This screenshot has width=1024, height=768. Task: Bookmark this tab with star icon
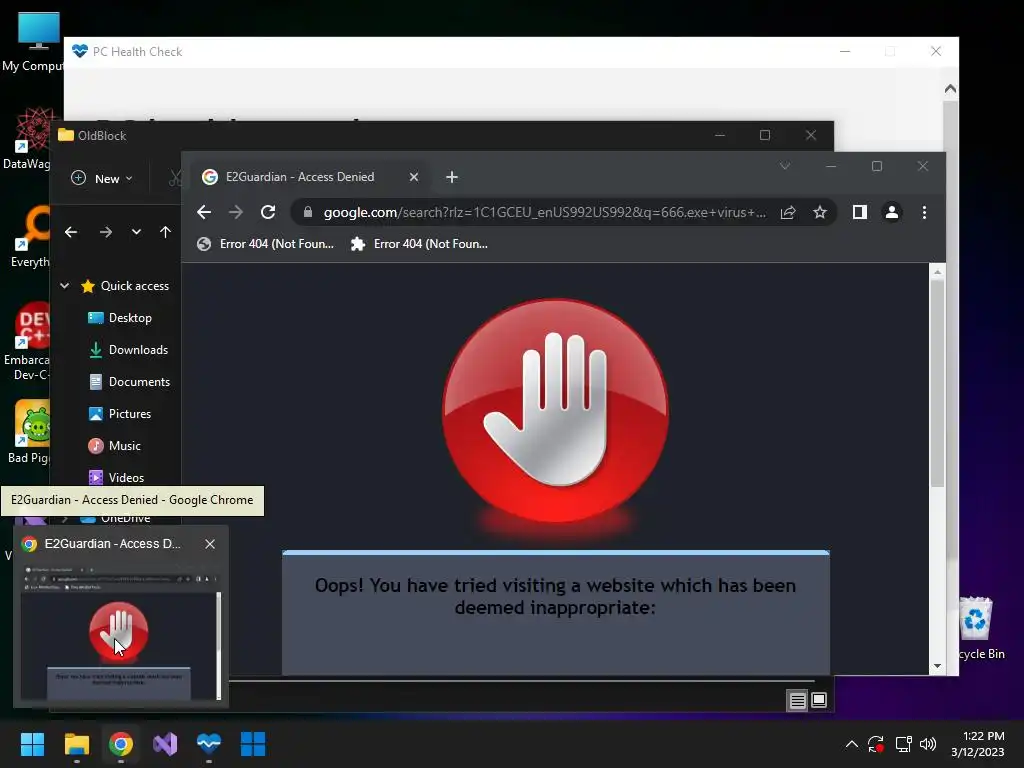(x=820, y=212)
